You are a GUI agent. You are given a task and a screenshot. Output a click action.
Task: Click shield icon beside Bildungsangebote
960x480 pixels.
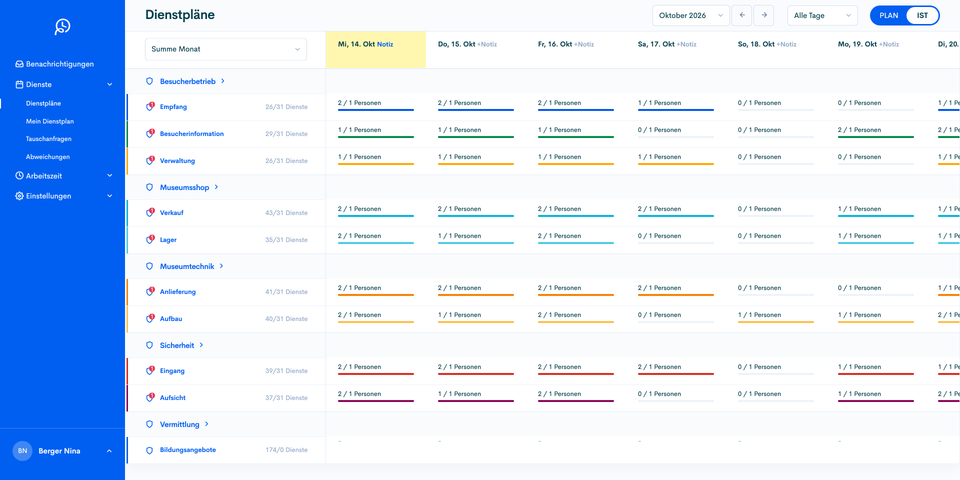pos(149,450)
